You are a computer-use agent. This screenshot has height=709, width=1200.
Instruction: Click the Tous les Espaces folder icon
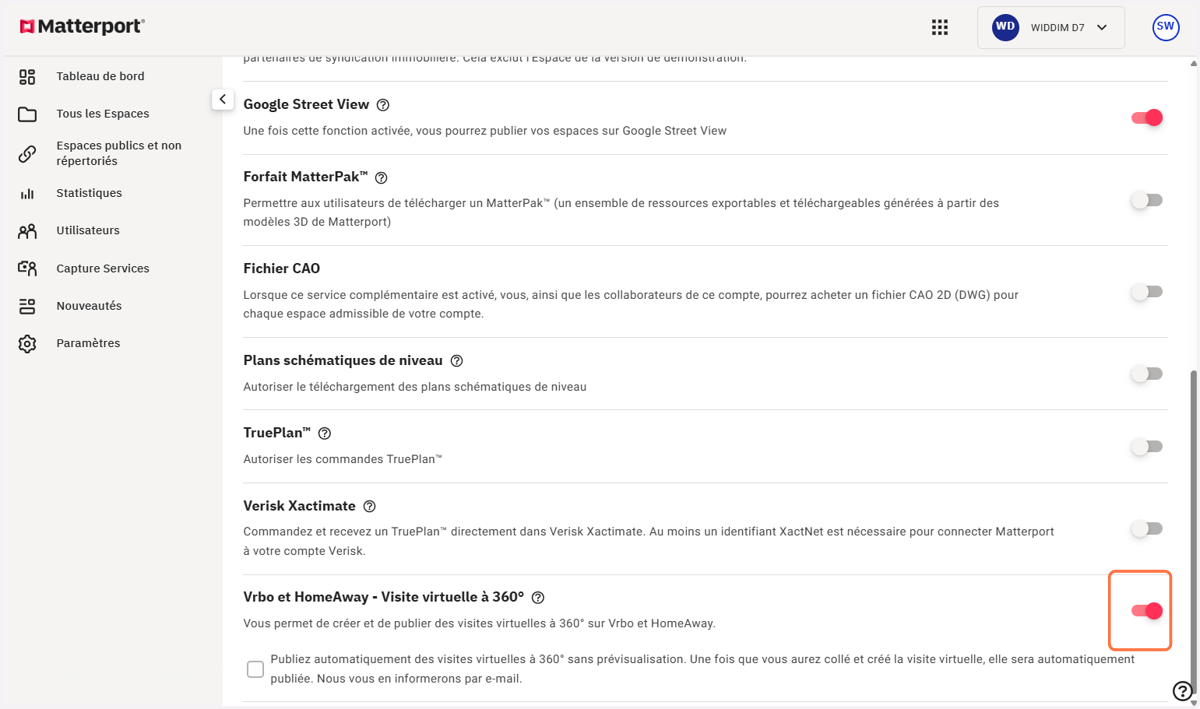27,114
